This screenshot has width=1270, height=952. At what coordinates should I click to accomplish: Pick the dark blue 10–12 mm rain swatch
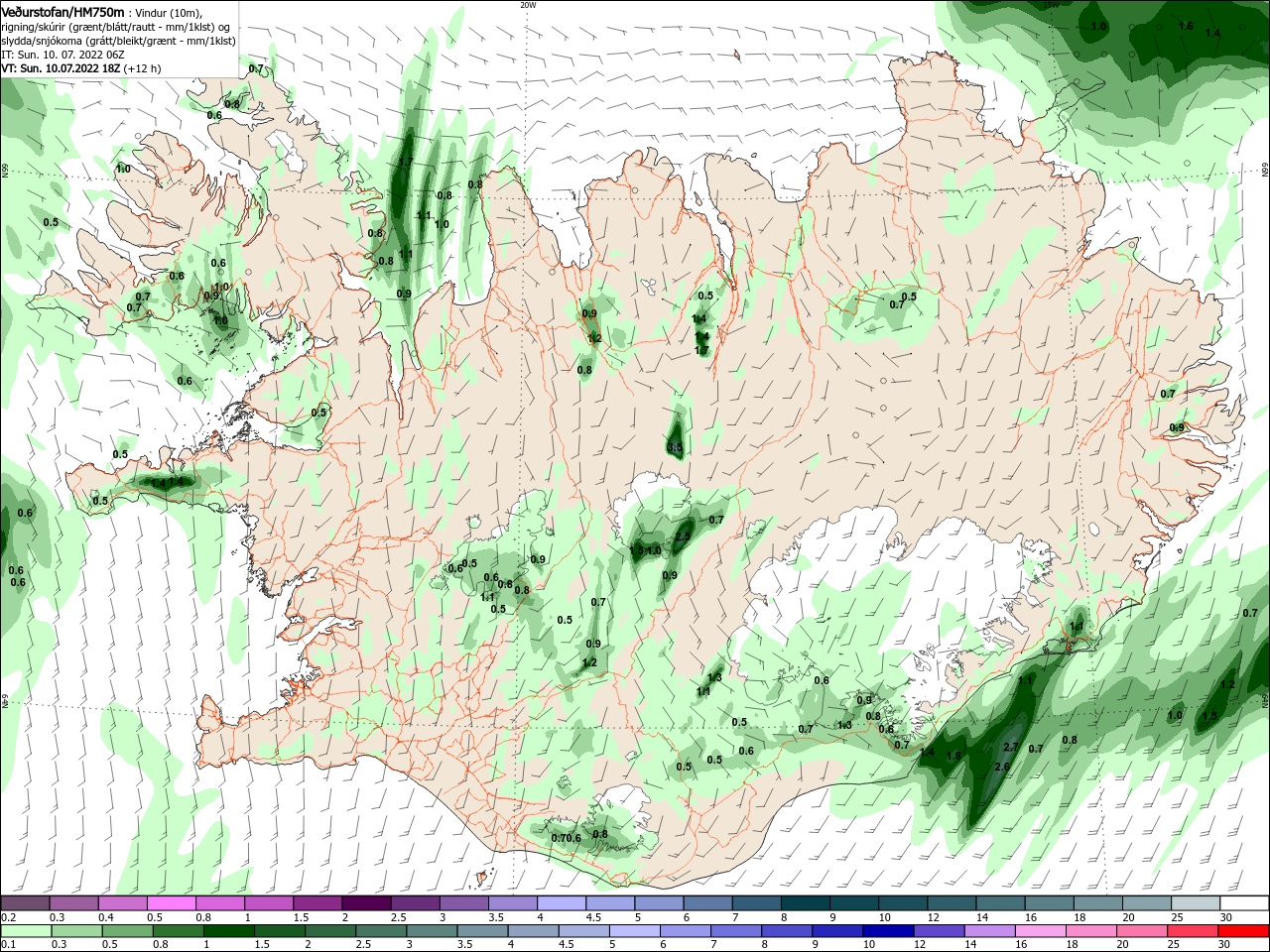point(886,930)
